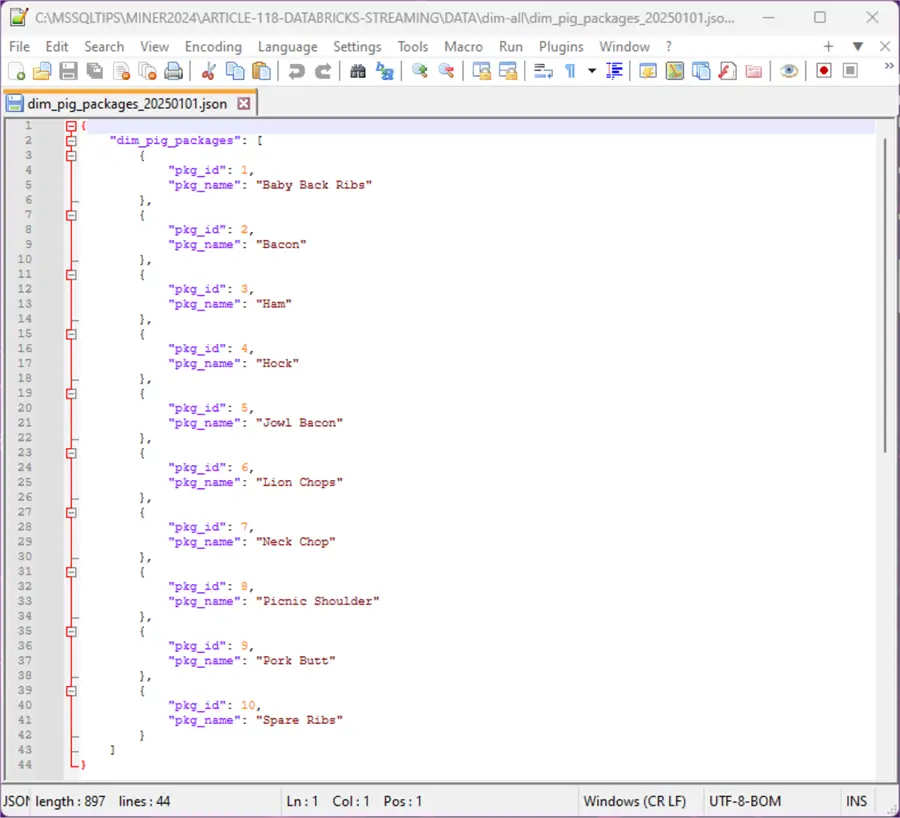Toggle synchronized horizontal scrolling
900x818 pixels.
click(508, 71)
